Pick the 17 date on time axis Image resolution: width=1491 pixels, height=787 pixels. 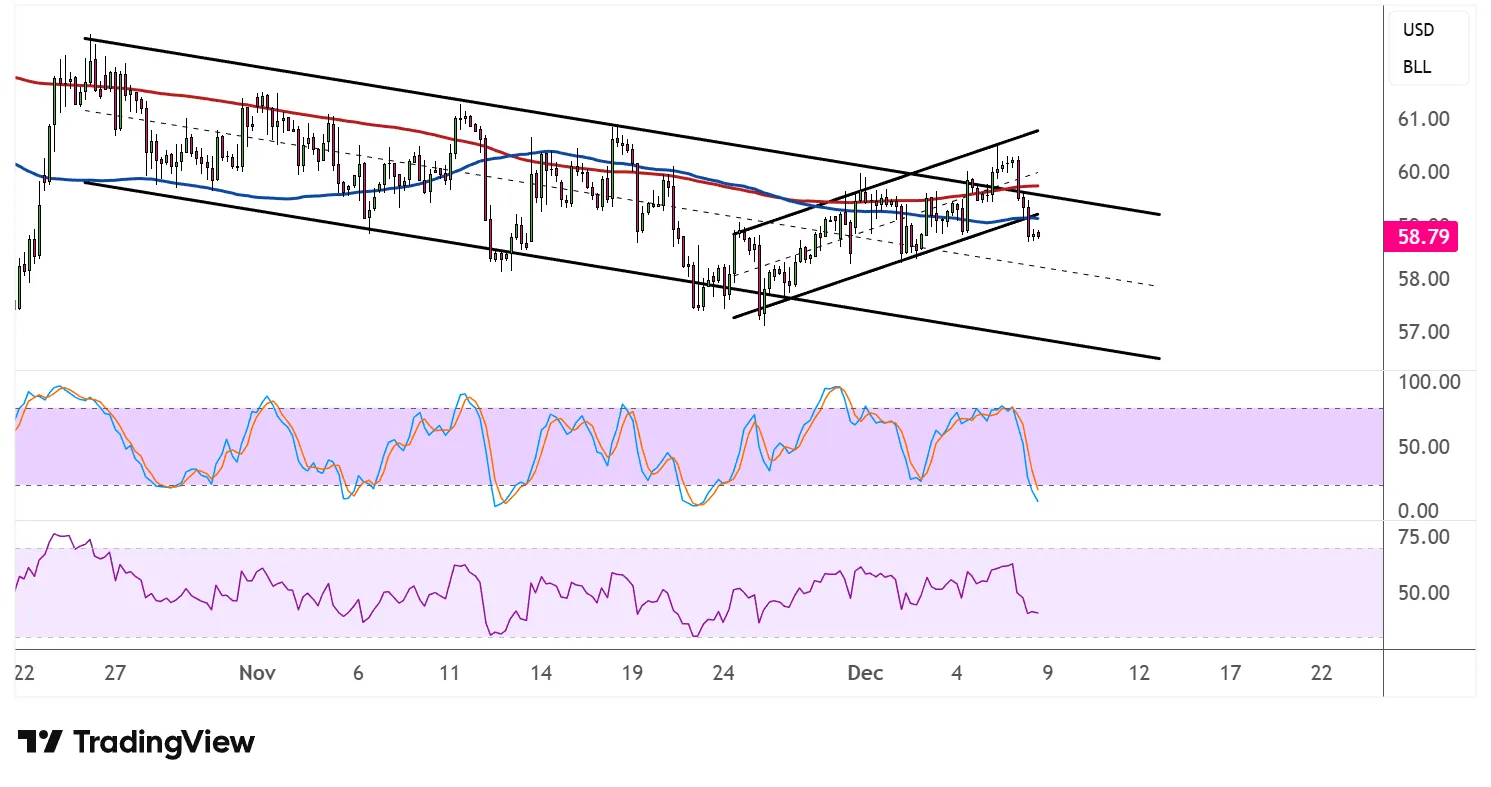point(1230,674)
